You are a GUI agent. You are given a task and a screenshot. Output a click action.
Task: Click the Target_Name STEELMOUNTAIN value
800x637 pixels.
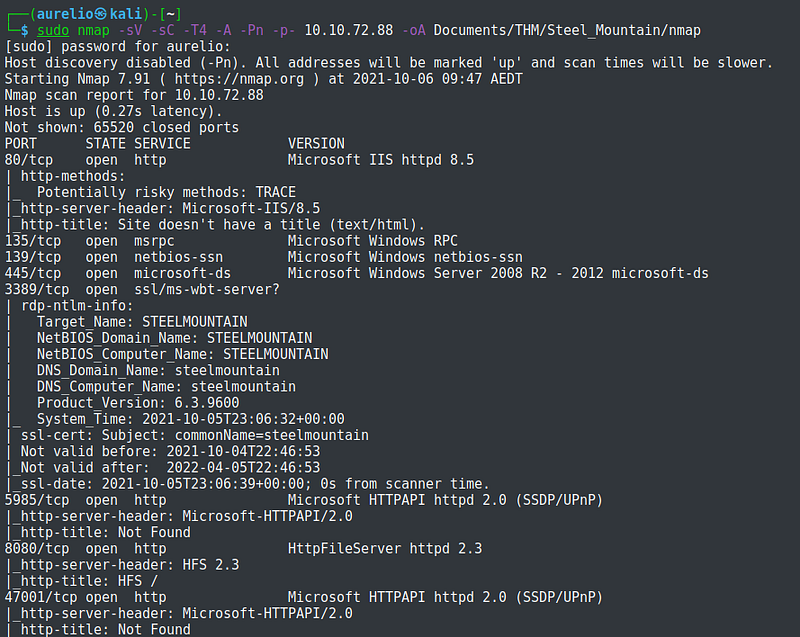pos(194,322)
